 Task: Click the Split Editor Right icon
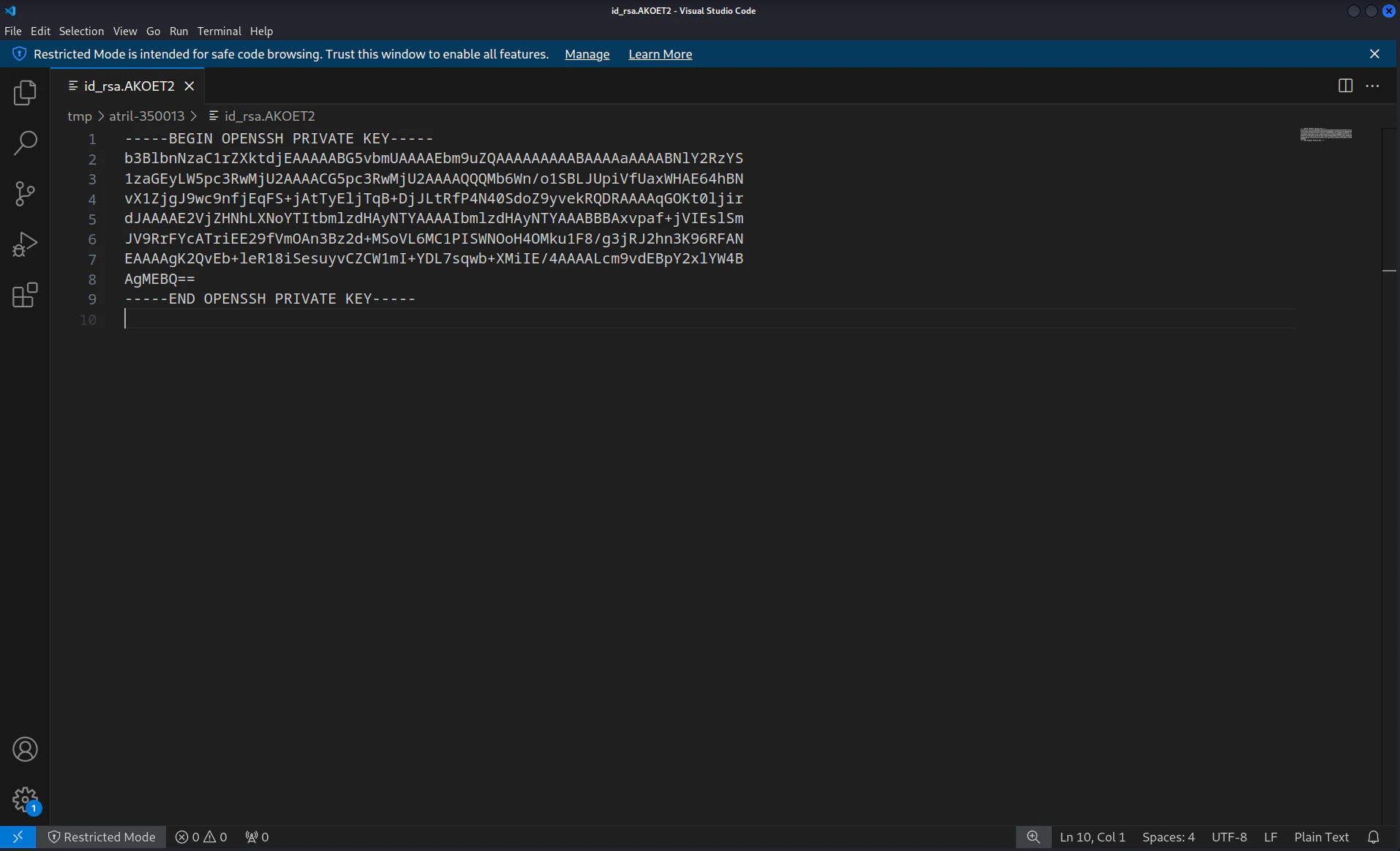pyautogui.click(x=1345, y=86)
